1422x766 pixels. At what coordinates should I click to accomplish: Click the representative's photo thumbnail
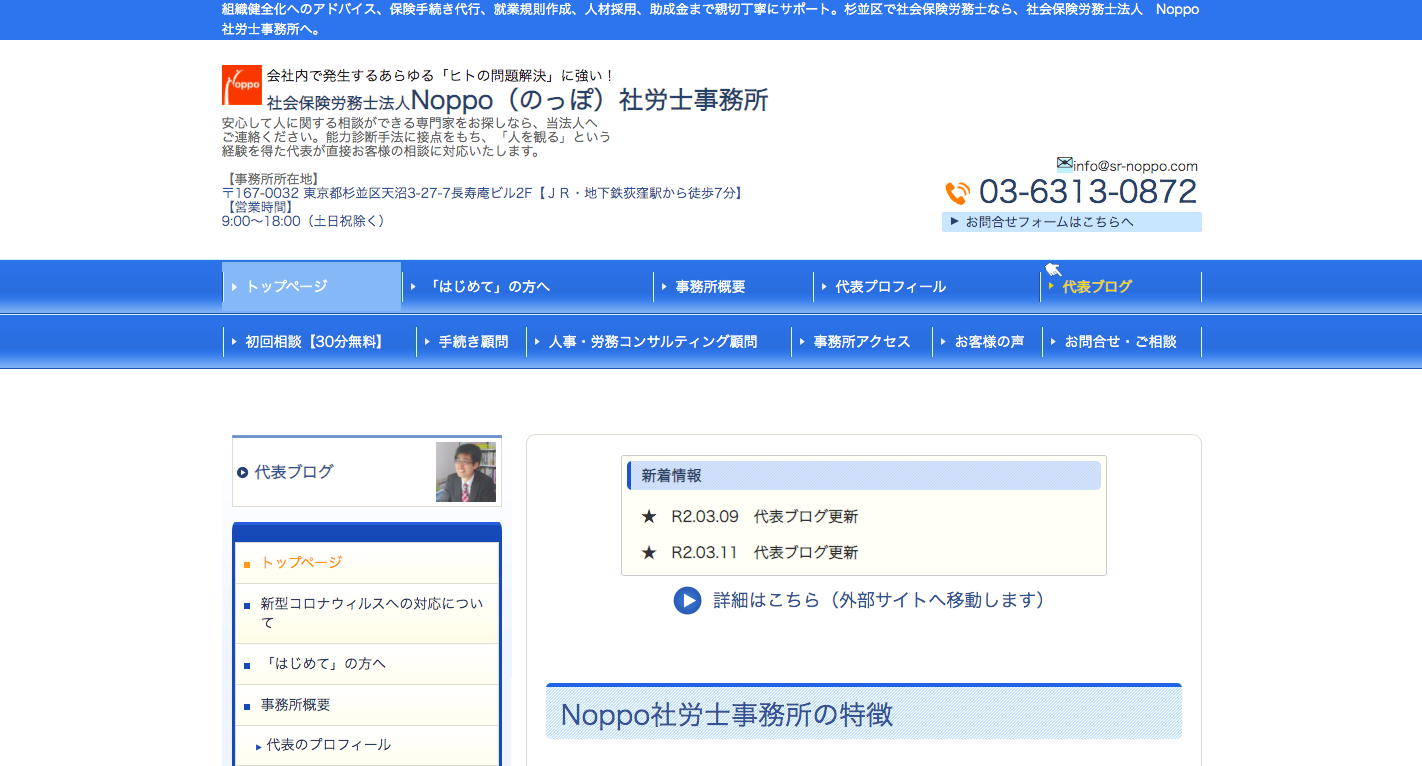pos(465,472)
